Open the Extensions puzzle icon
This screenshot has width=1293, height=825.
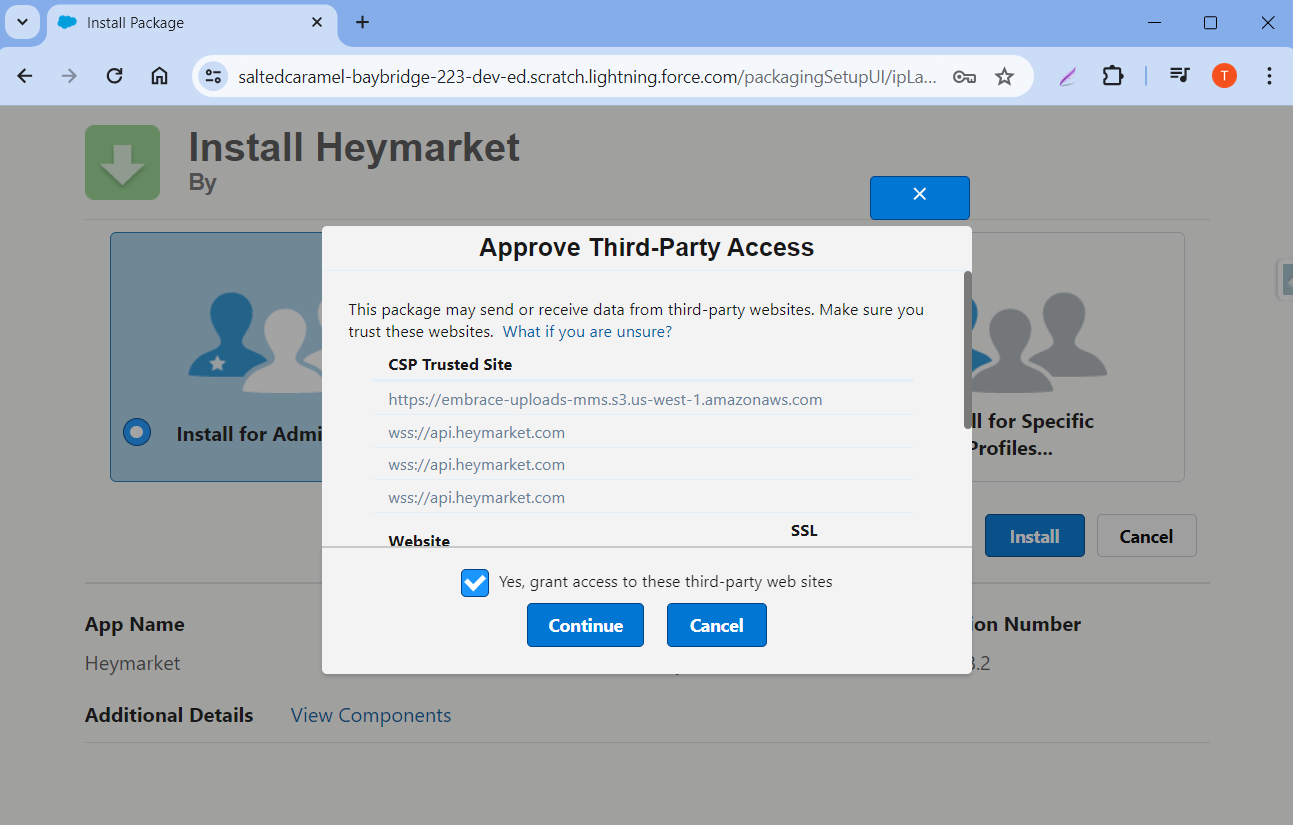(1112, 76)
